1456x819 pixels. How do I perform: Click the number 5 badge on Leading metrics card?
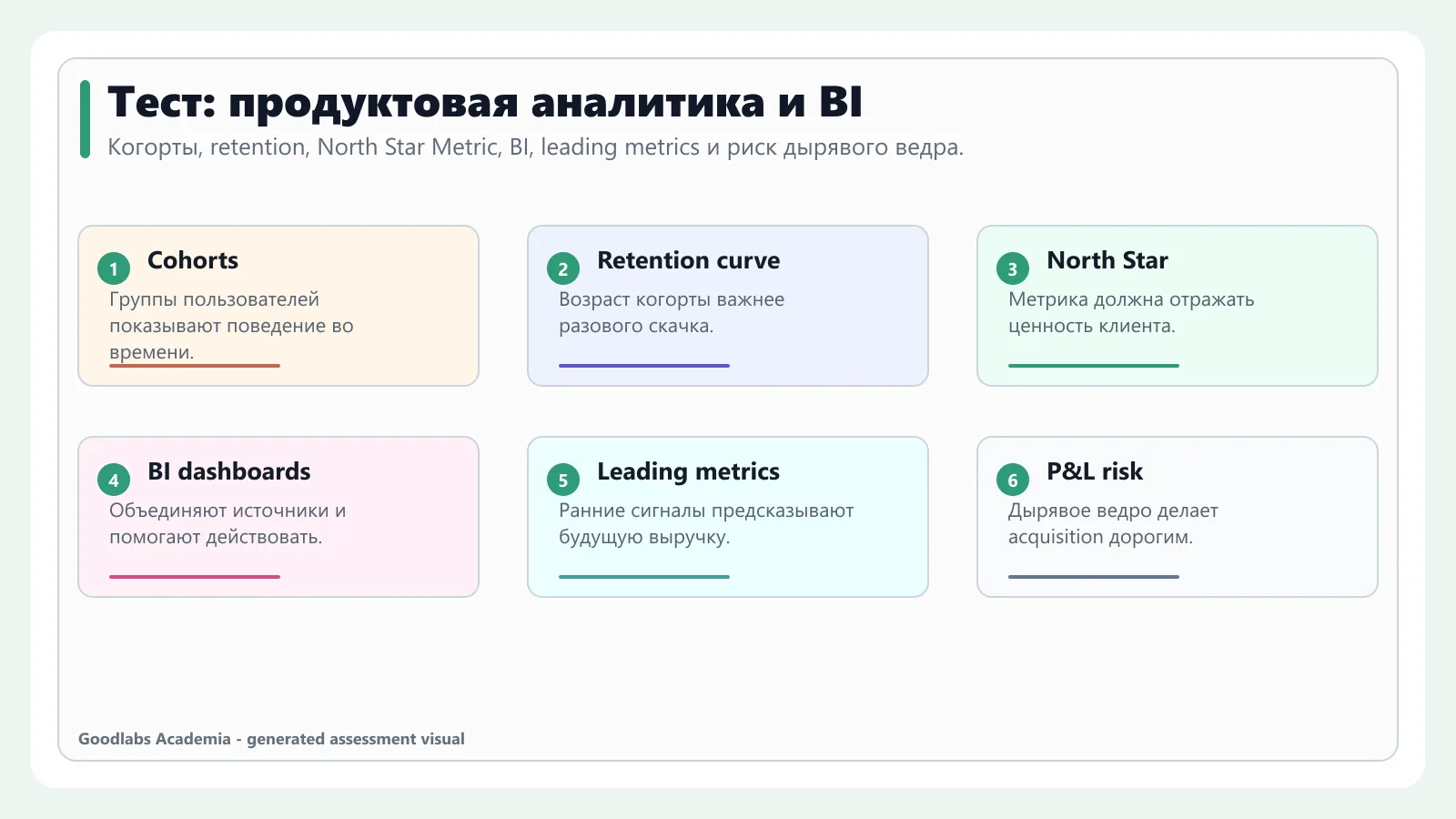[563, 480]
